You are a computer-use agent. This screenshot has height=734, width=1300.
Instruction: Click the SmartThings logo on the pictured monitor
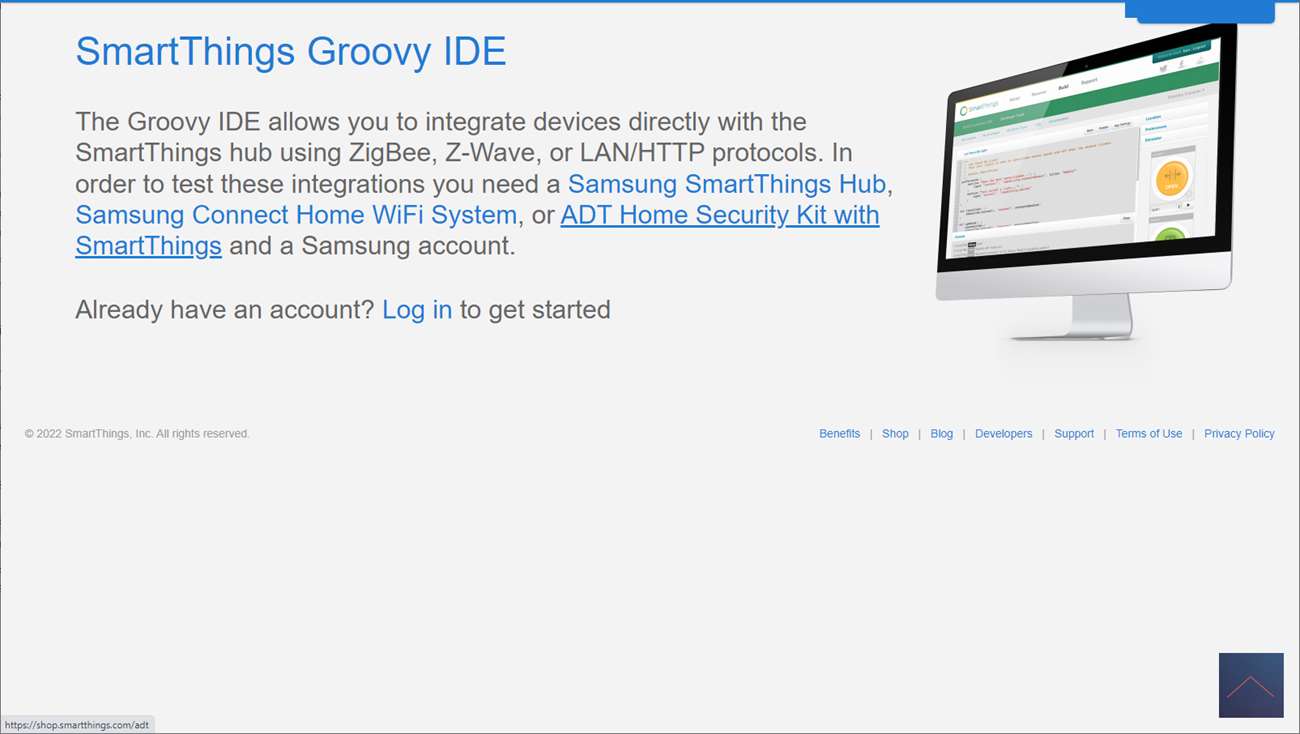click(980, 109)
